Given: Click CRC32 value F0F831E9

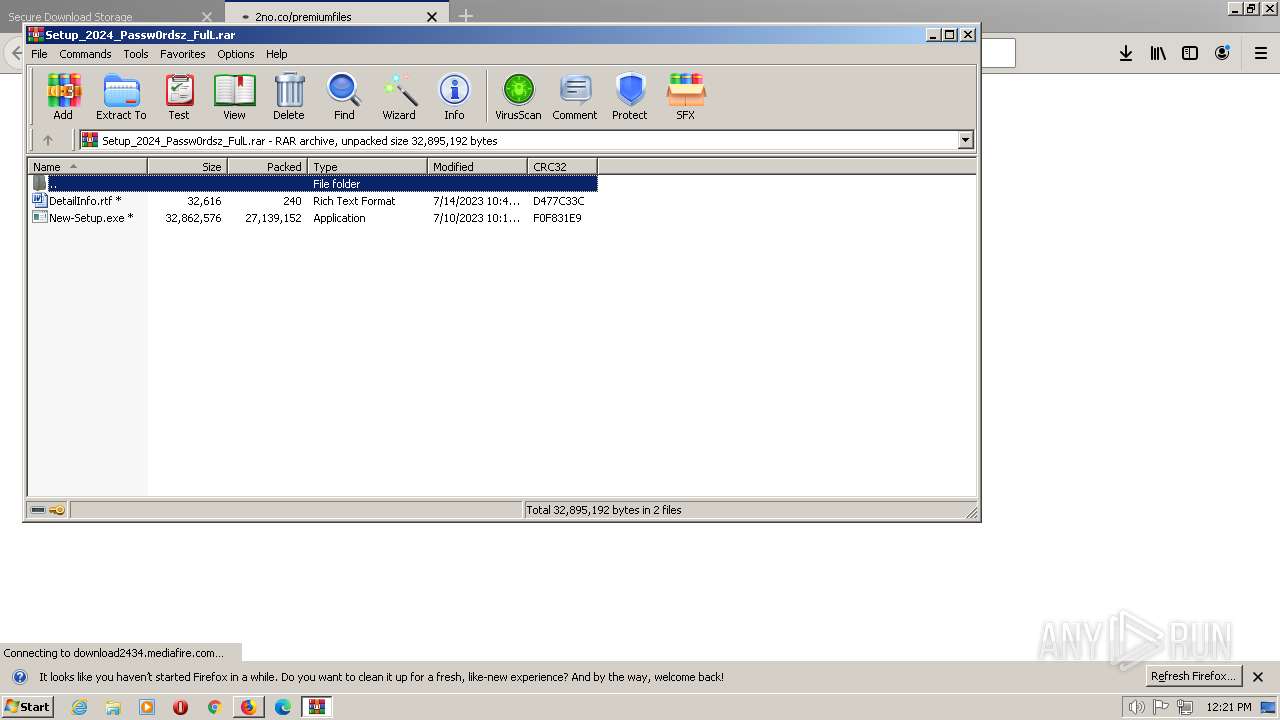Looking at the screenshot, I should [557, 218].
